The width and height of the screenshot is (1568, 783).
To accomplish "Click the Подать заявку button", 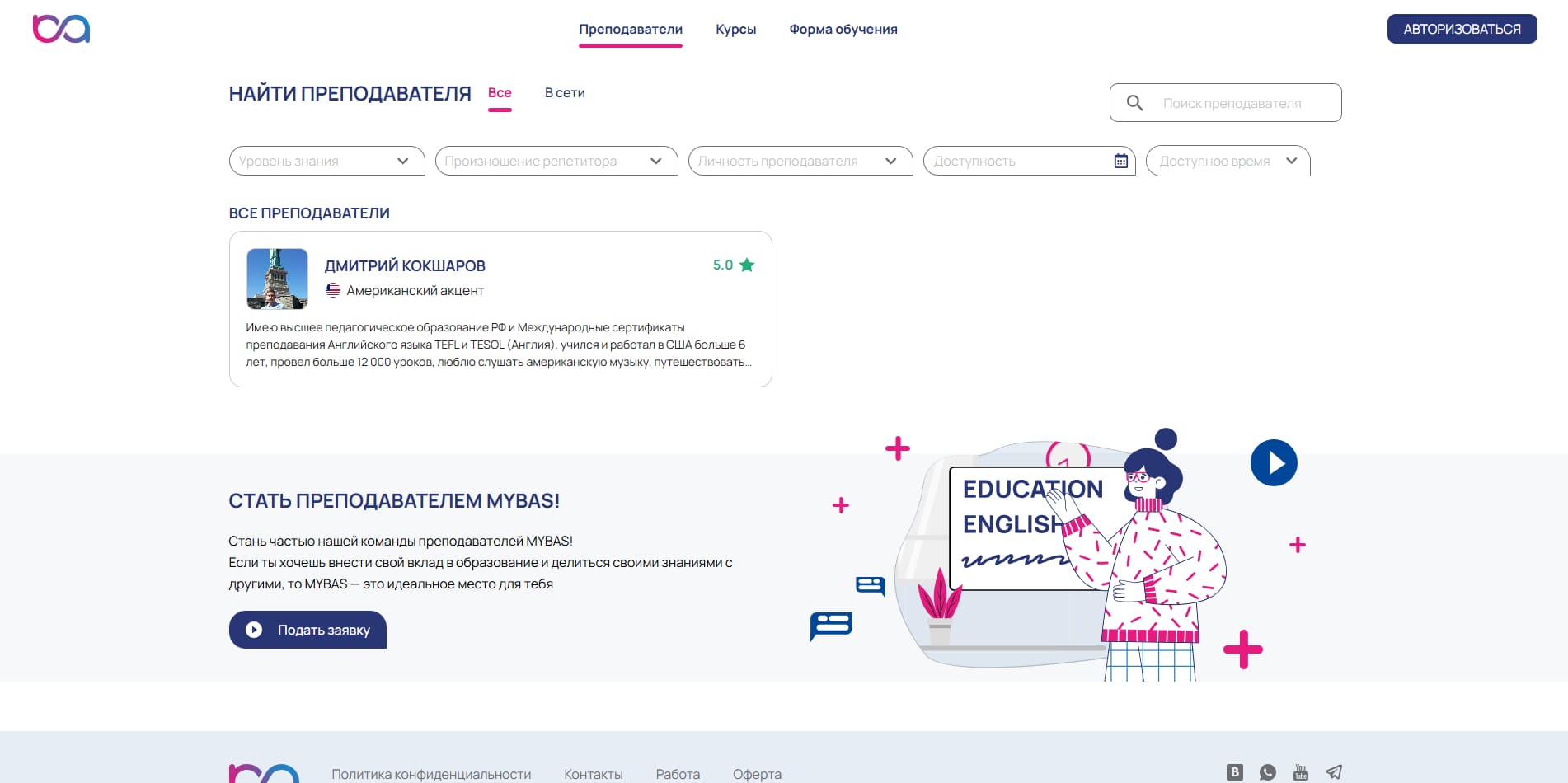I will tap(307, 630).
